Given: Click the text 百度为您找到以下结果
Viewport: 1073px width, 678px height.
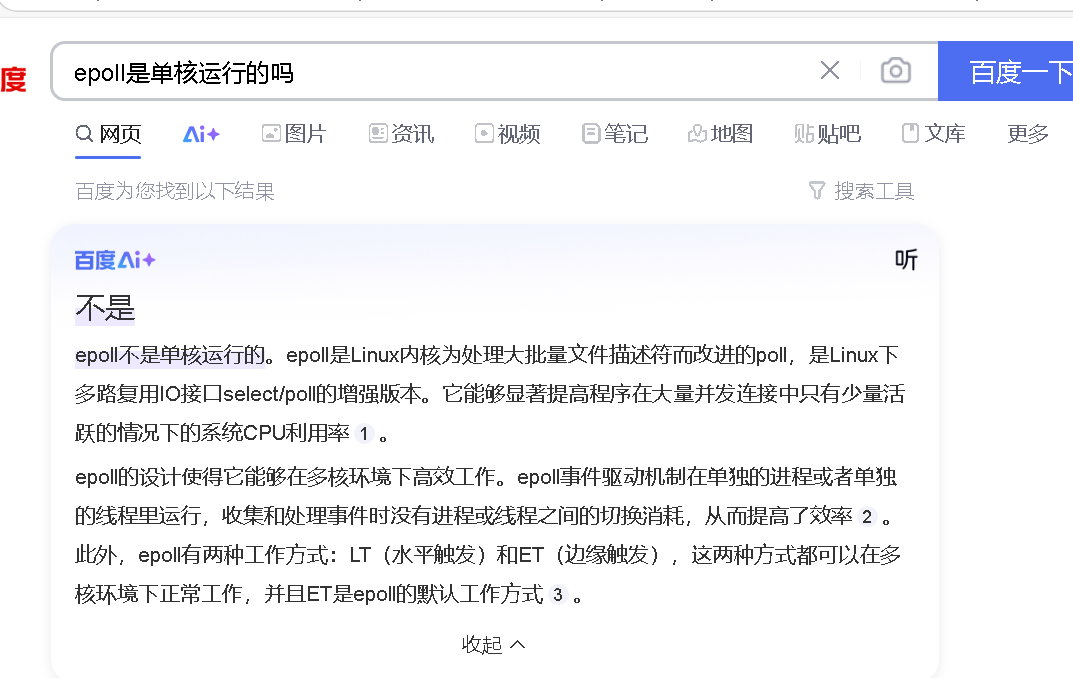Looking at the screenshot, I should click(175, 191).
